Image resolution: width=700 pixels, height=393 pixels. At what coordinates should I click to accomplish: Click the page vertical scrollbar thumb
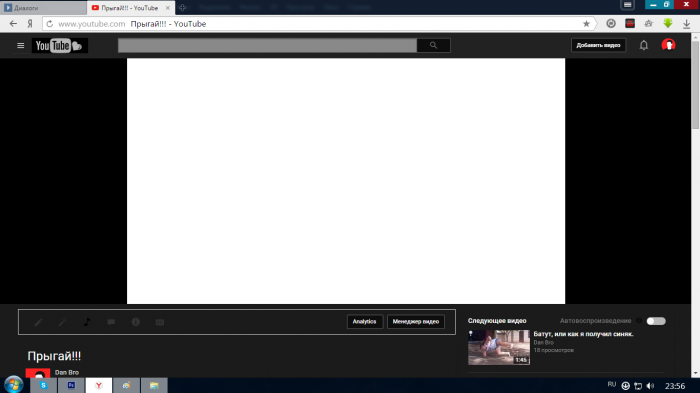(x=696, y=85)
